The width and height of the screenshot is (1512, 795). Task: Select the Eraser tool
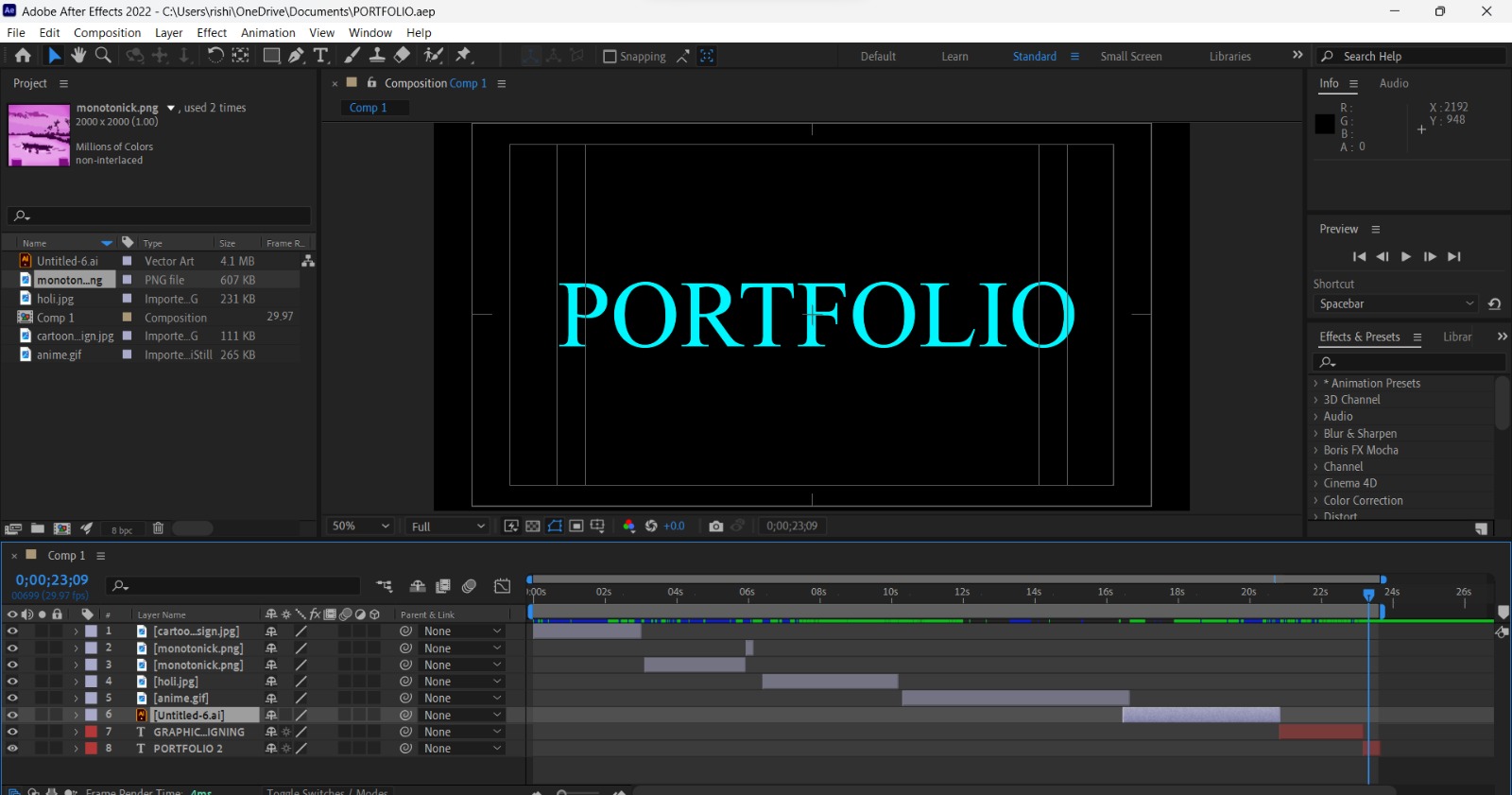click(x=402, y=56)
